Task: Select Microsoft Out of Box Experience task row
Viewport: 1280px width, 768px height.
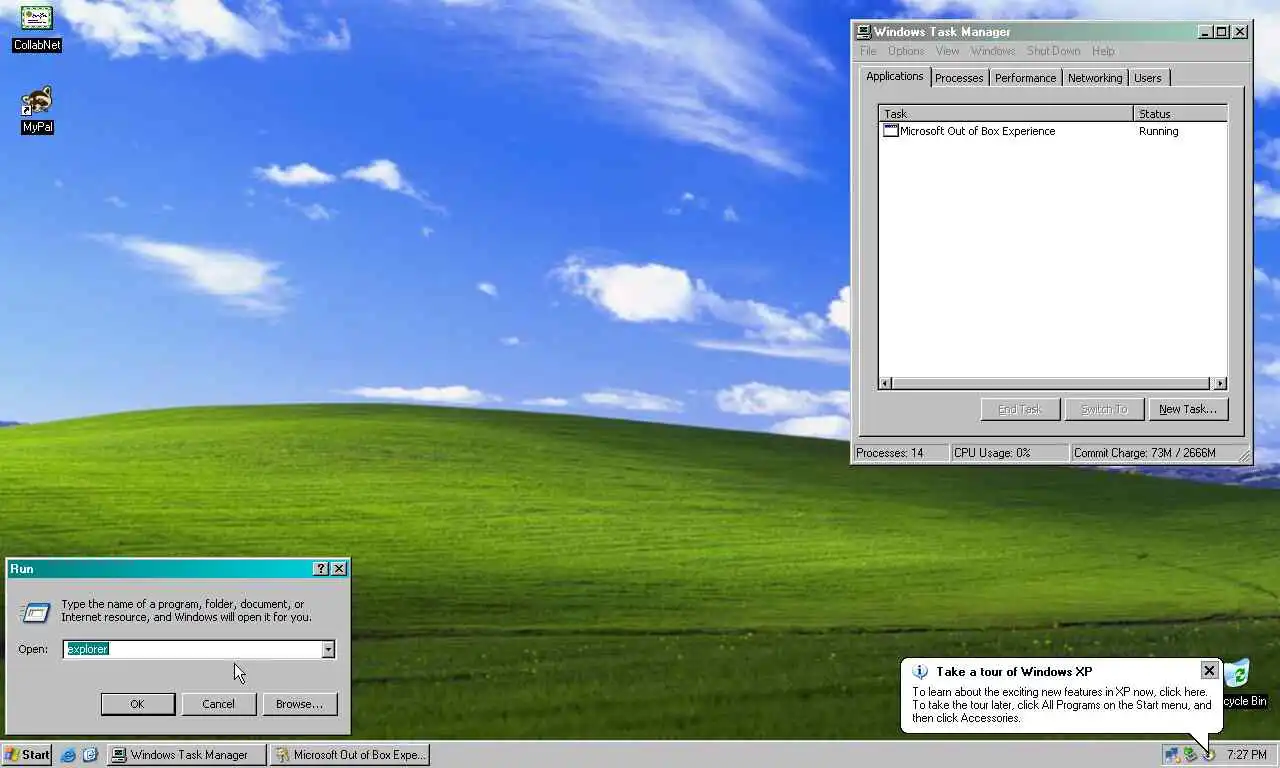Action: (1052, 131)
